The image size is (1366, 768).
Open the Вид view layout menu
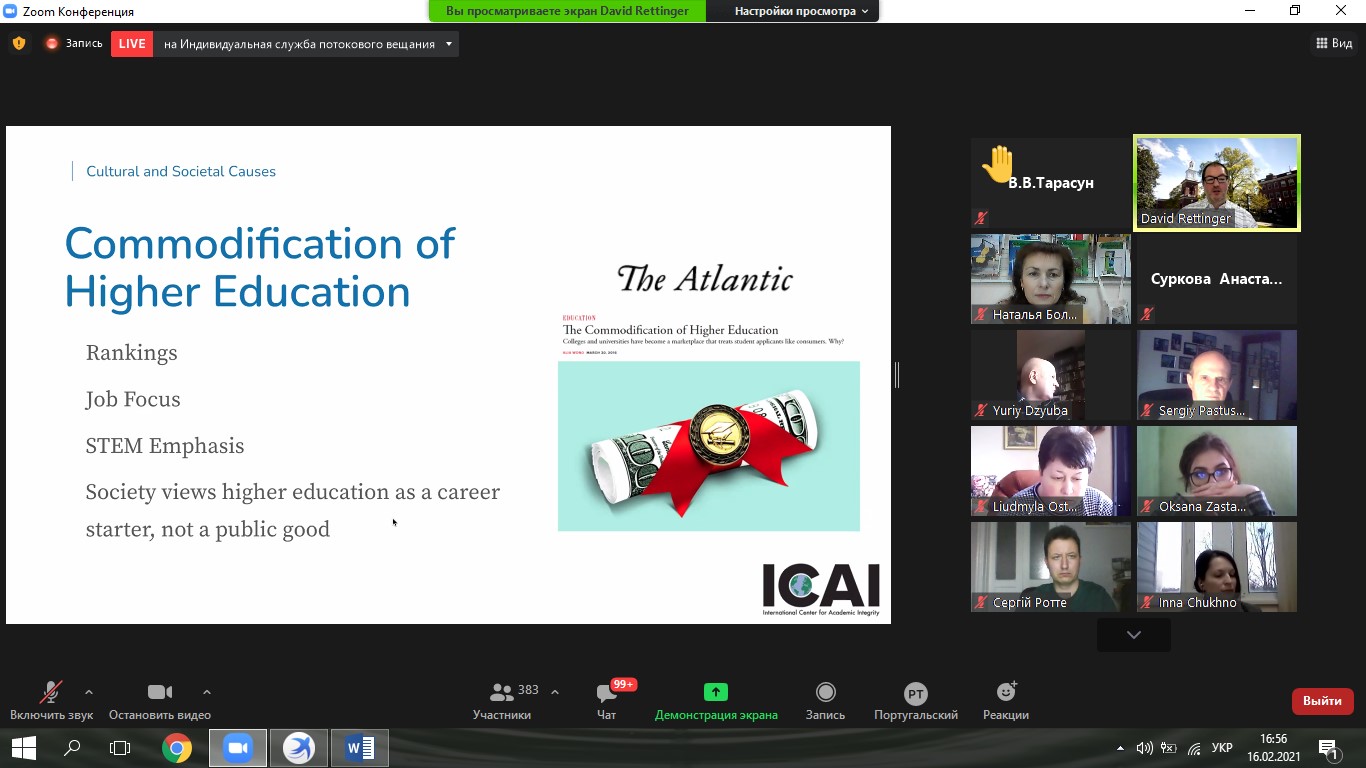pos(1334,43)
